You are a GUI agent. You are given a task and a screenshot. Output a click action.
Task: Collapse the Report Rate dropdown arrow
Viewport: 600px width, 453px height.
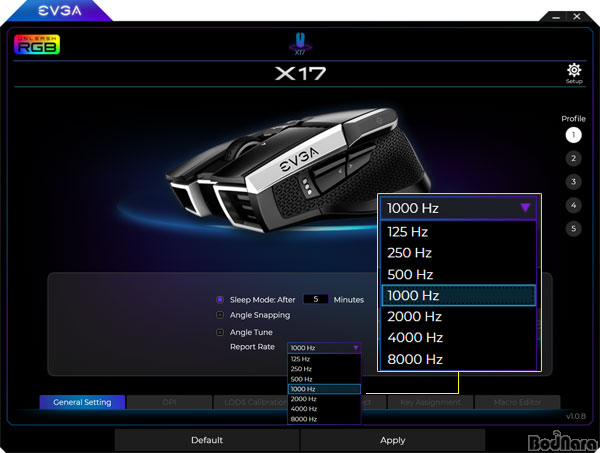click(356, 347)
